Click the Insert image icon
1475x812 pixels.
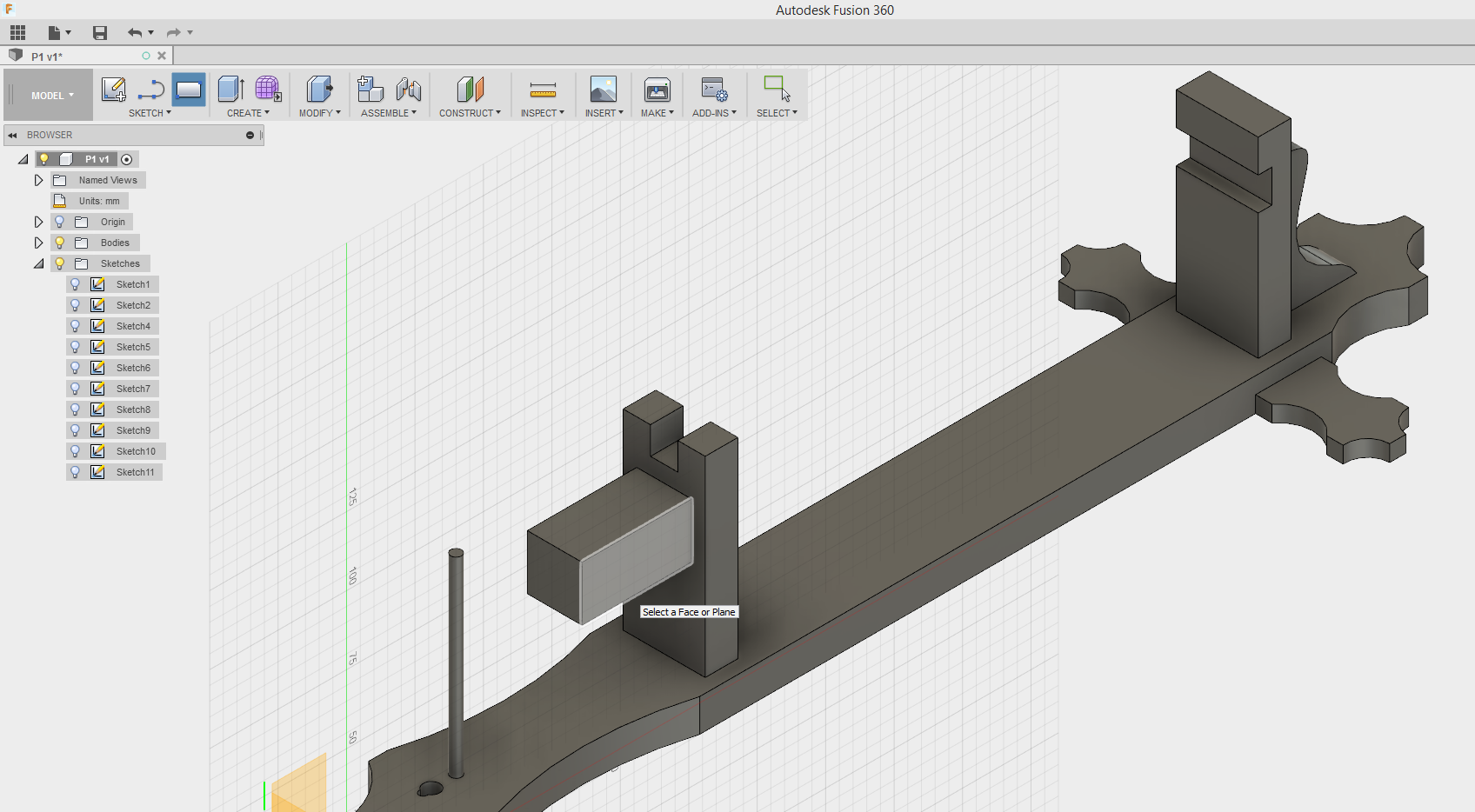[603, 90]
